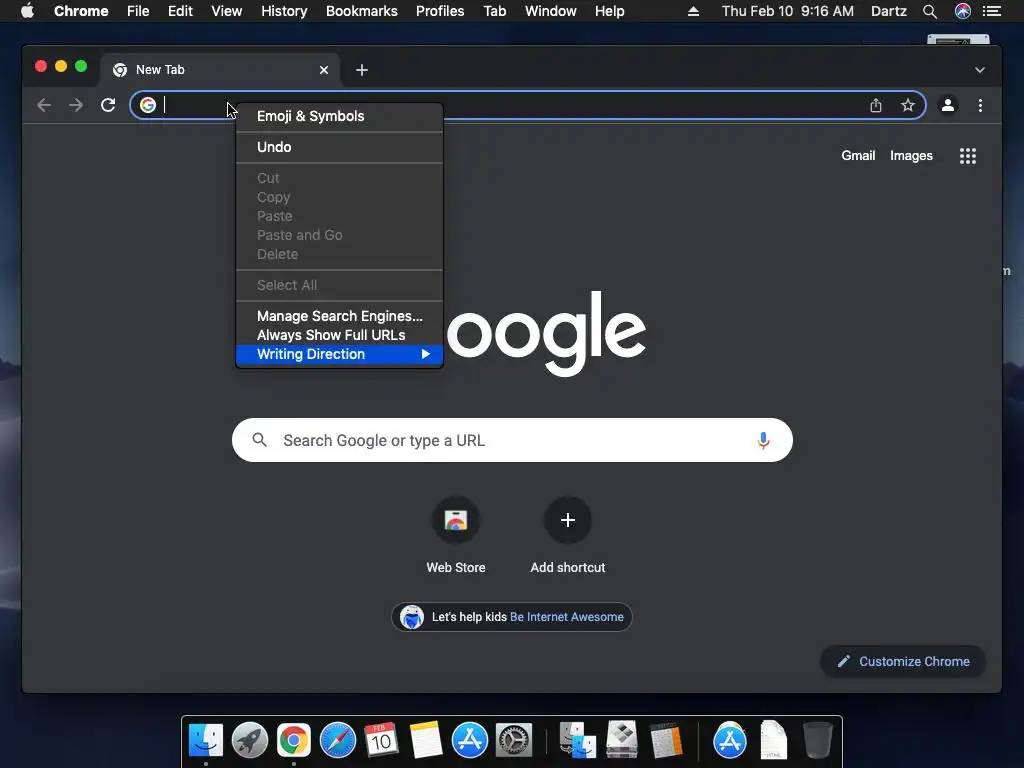Screen dimensions: 1024x768
Task: Share this page using the share icon
Action: pos(876,105)
